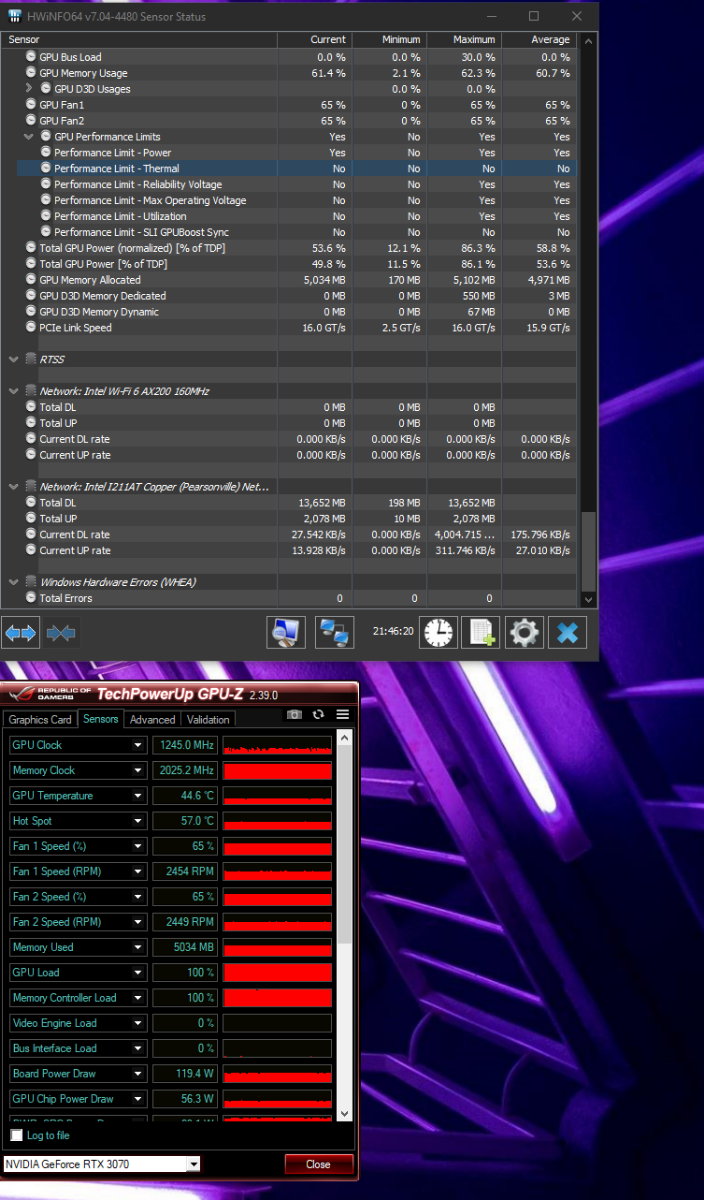Collapse the Intel I211AT Copper network group
The height and width of the screenshot is (1200, 704).
tap(14, 487)
